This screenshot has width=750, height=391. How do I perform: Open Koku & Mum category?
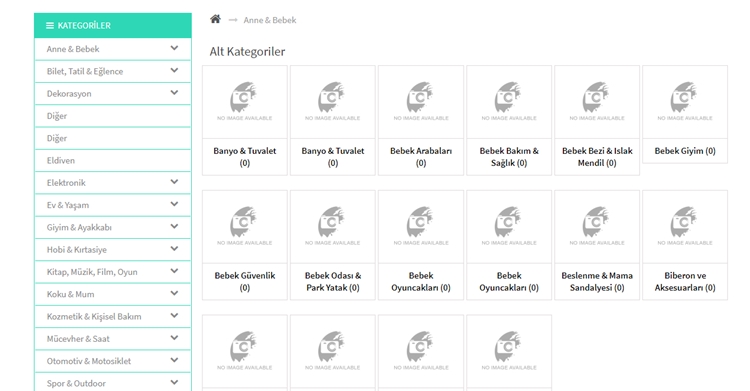pos(70,294)
